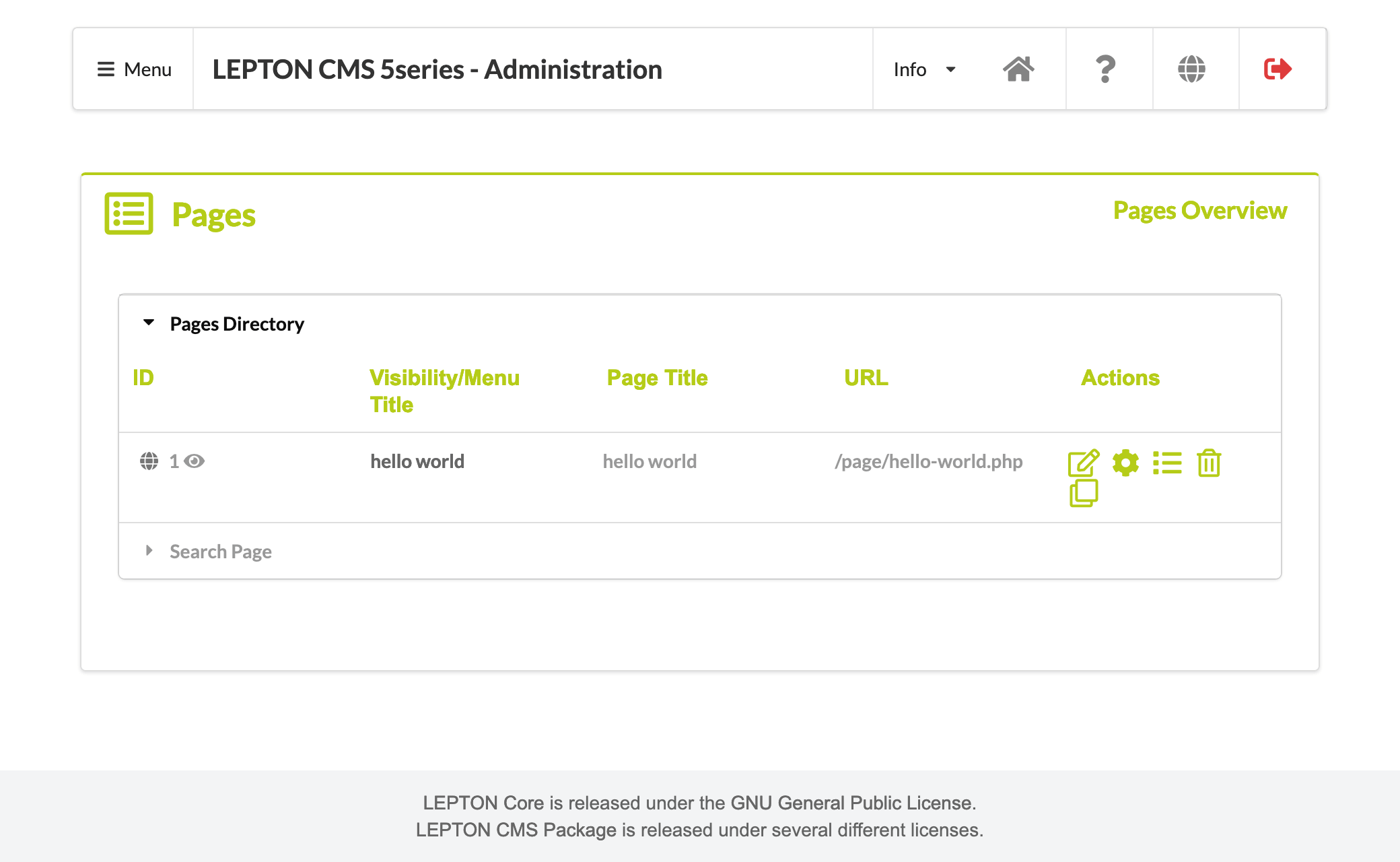Go to home with house icon

pyautogui.click(x=1018, y=69)
